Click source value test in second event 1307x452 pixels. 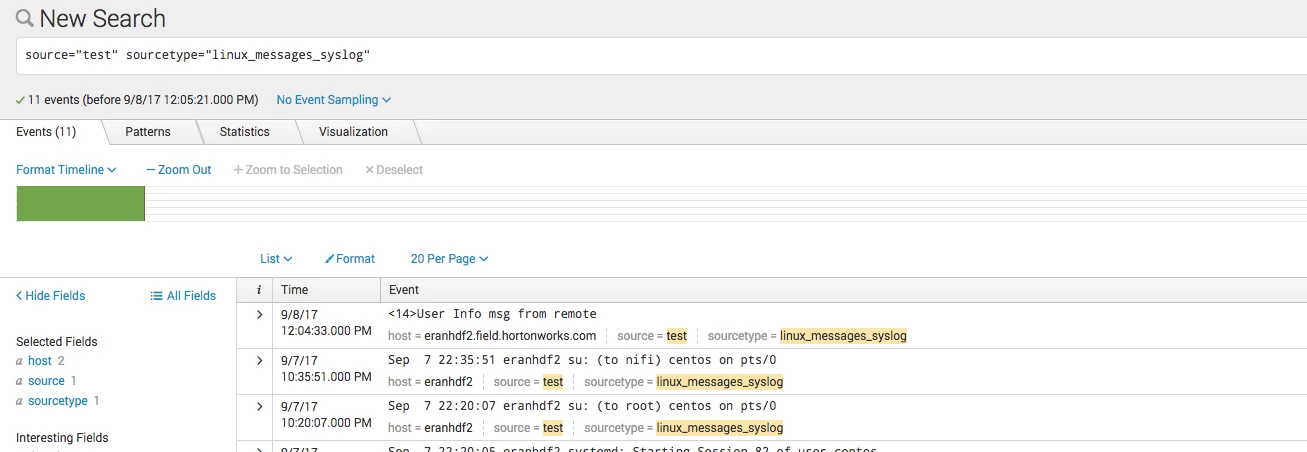[553, 382]
